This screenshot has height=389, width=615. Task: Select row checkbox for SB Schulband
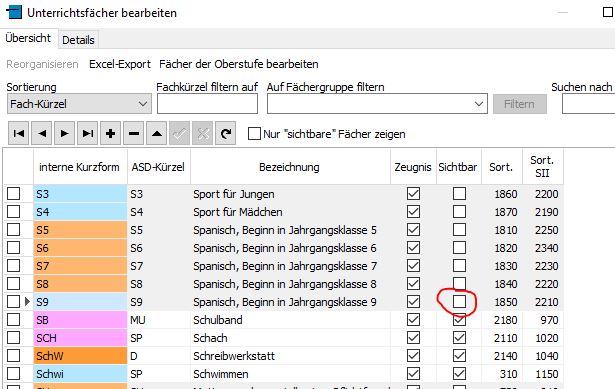click(14, 320)
